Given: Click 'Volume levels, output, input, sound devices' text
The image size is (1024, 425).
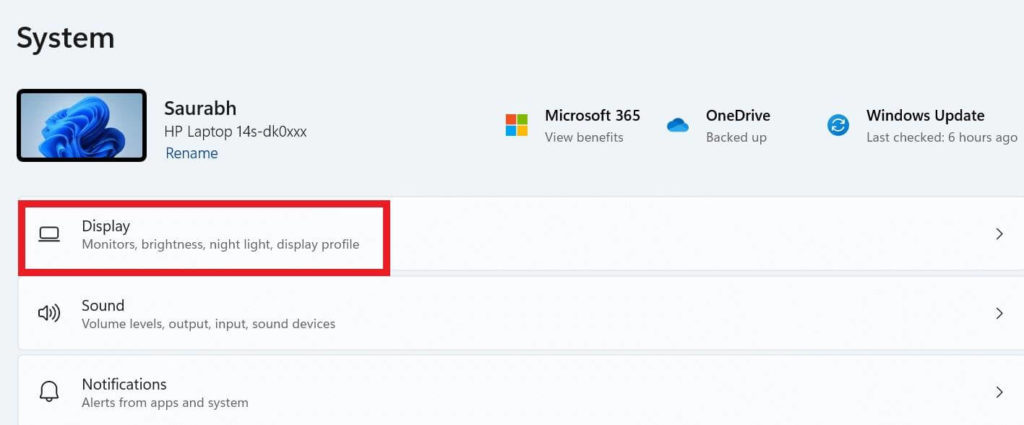Looking at the screenshot, I should [x=208, y=324].
